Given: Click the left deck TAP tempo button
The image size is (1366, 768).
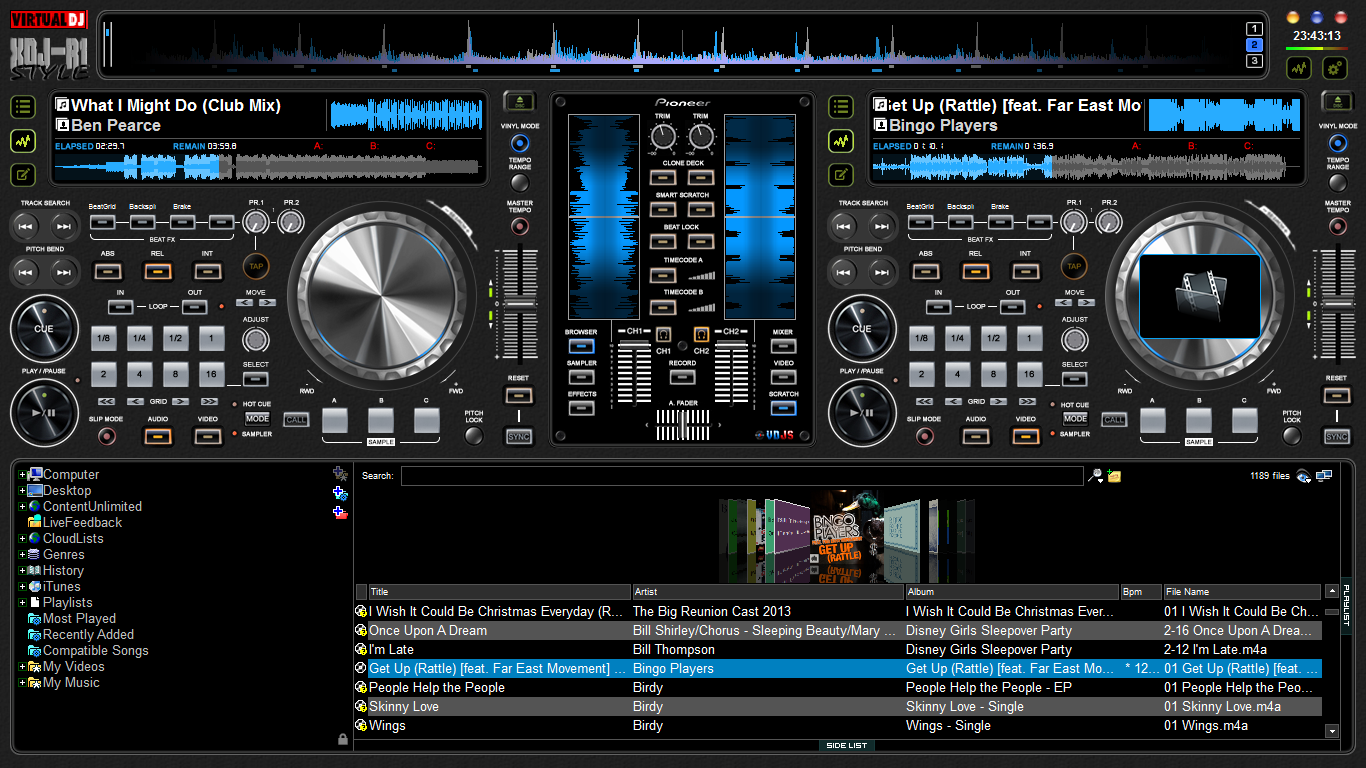Looking at the screenshot, I should pyautogui.click(x=256, y=267).
